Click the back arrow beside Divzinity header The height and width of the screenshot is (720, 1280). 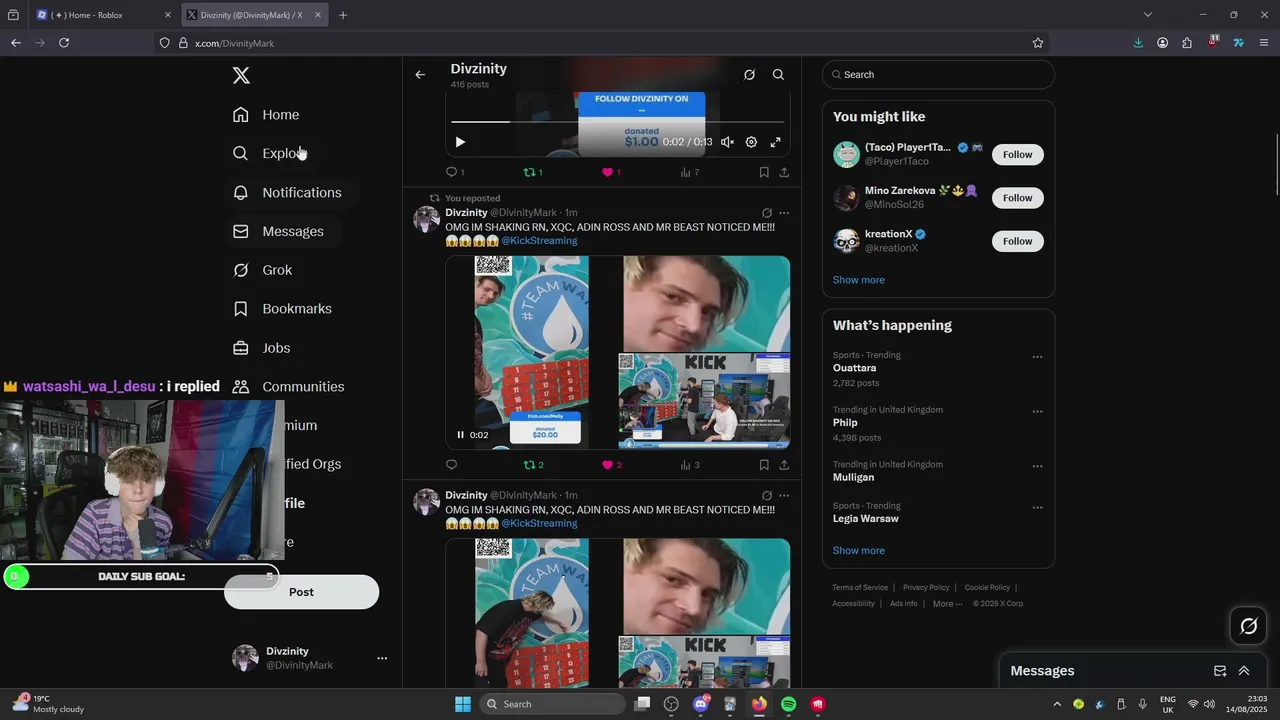pos(420,75)
